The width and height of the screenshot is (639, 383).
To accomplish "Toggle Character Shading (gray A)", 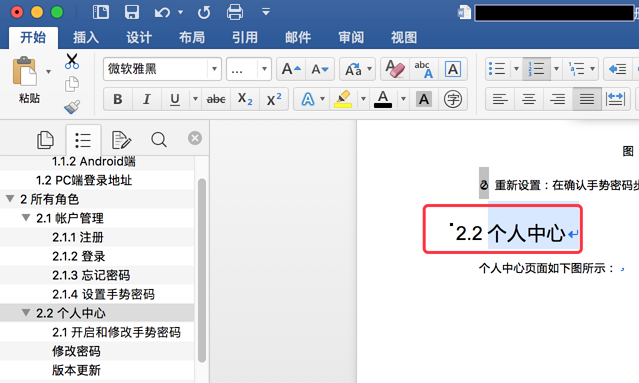I will pos(424,99).
